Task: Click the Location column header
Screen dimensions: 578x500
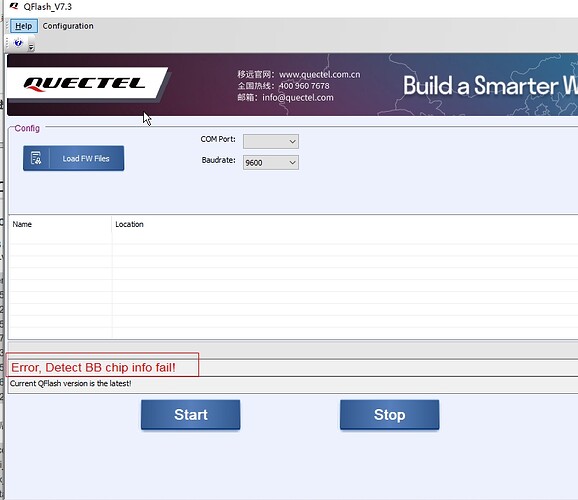Action: tap(129, 224)
